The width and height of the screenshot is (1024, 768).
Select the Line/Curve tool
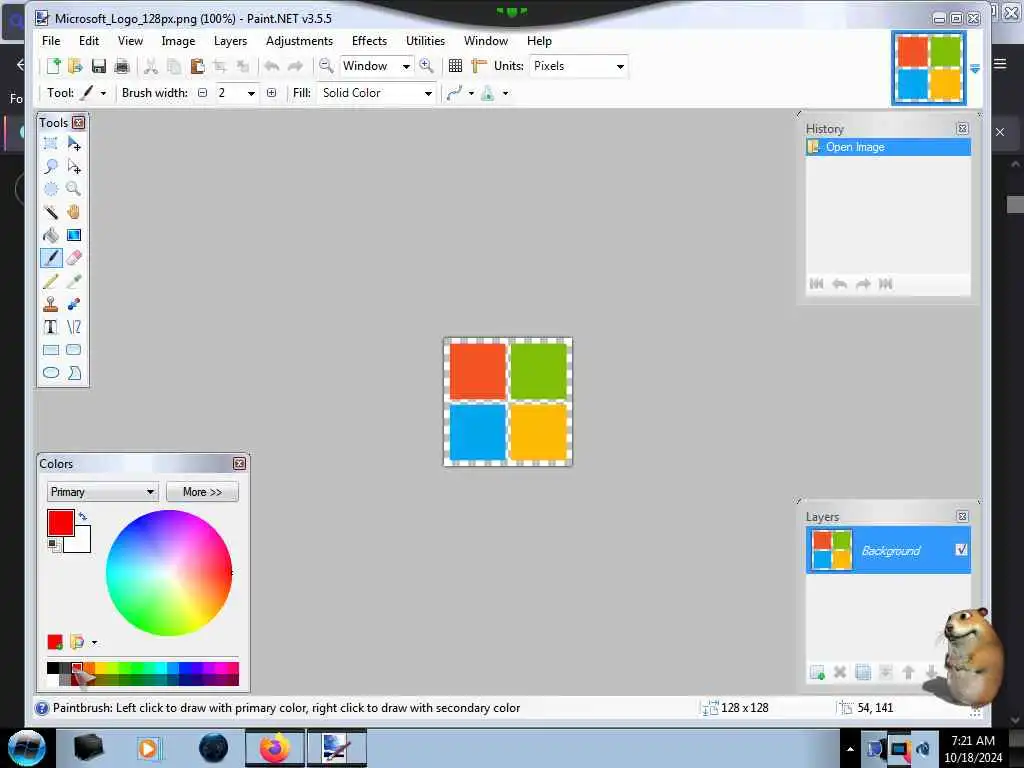pyautogui.click(x=74, y=327)
